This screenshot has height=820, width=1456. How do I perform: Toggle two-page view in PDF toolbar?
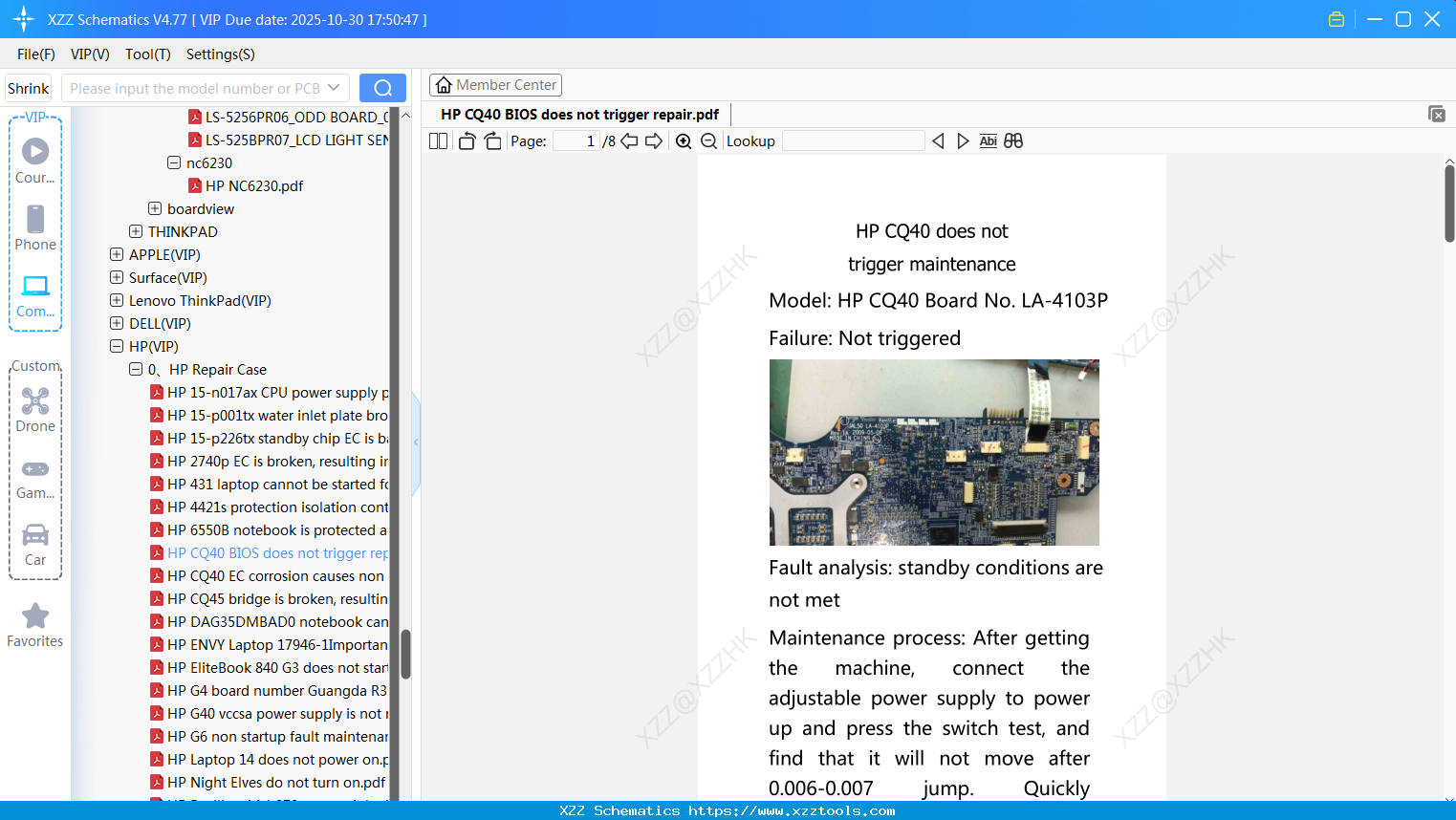439,141
